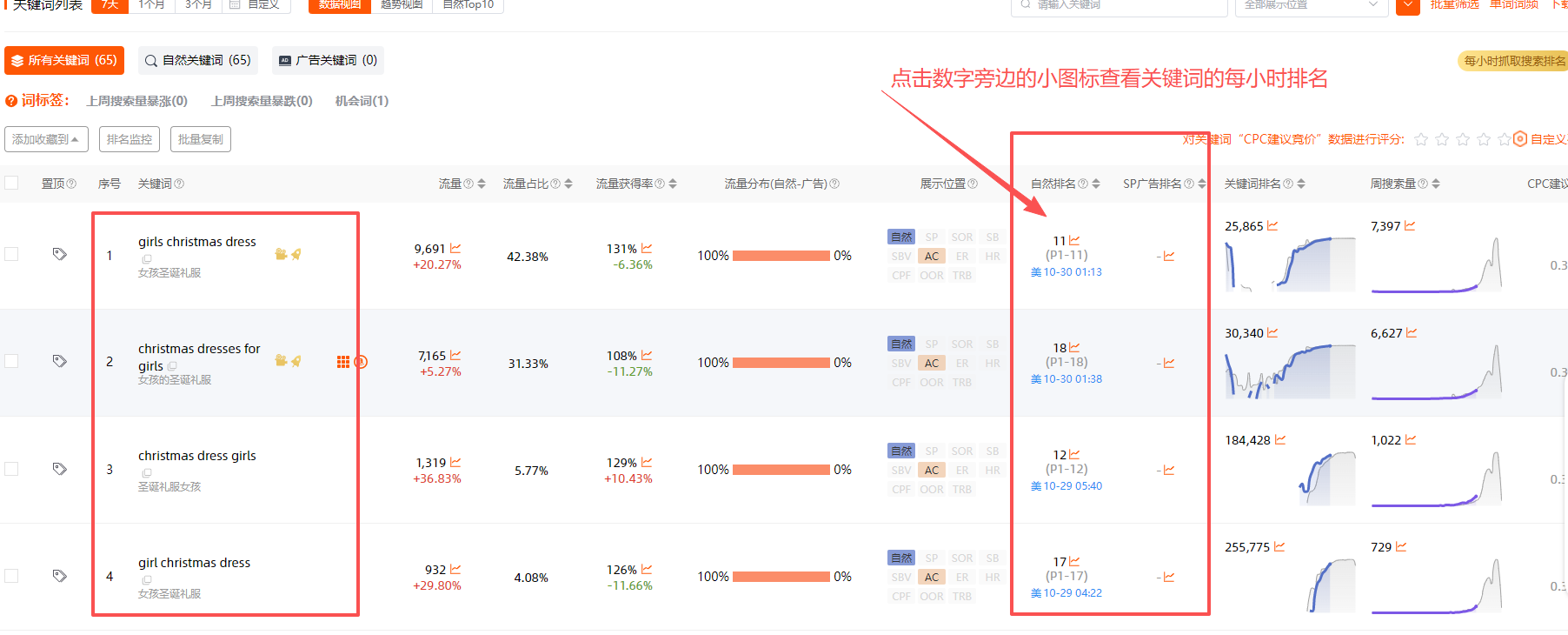
Task: Copy keyword 'christmas dresses for girls'
Action: tap(172, 366)
